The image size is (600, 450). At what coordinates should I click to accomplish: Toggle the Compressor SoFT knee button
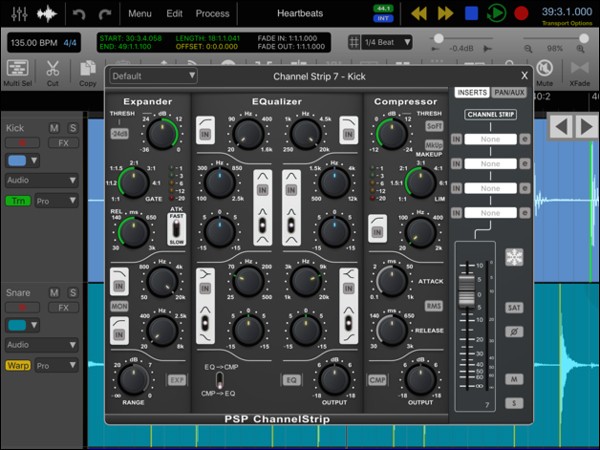(x=434, y=127)
